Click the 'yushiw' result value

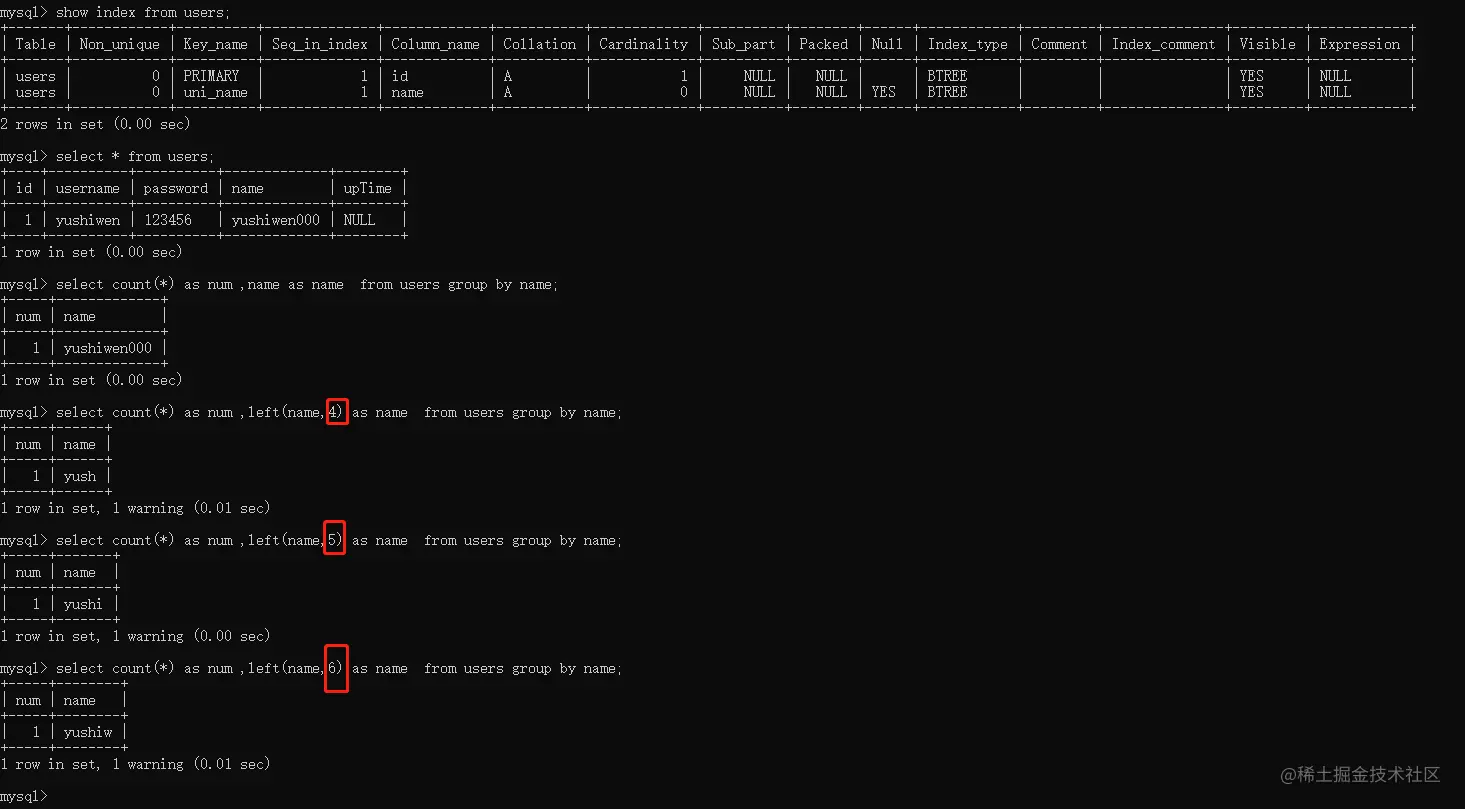(x=87, y=732)
